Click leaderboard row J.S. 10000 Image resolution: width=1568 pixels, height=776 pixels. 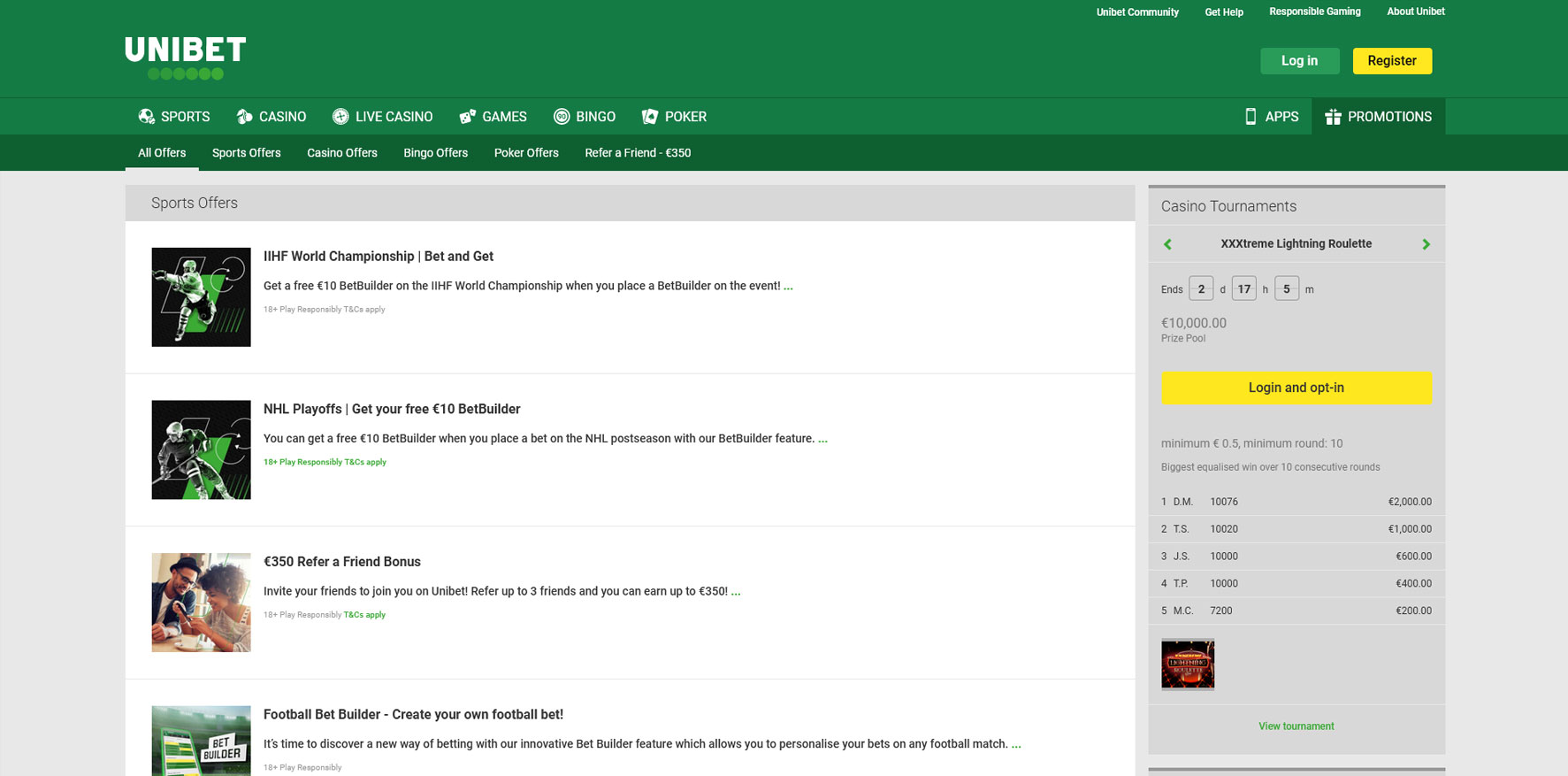click(1296, 557)
